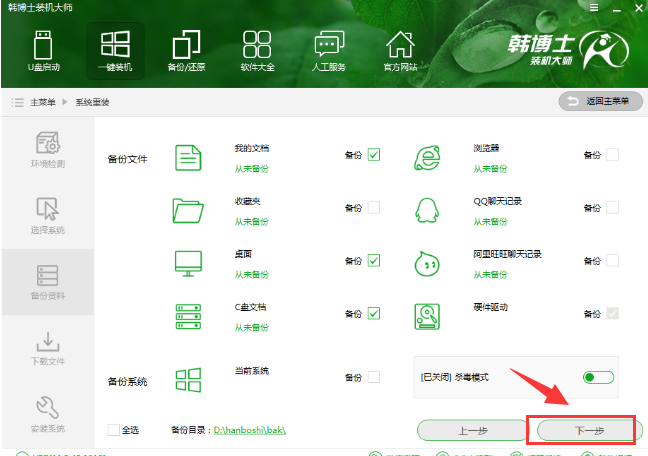
Task: Check 当前系统 backup checkbox
Action: 374,377
